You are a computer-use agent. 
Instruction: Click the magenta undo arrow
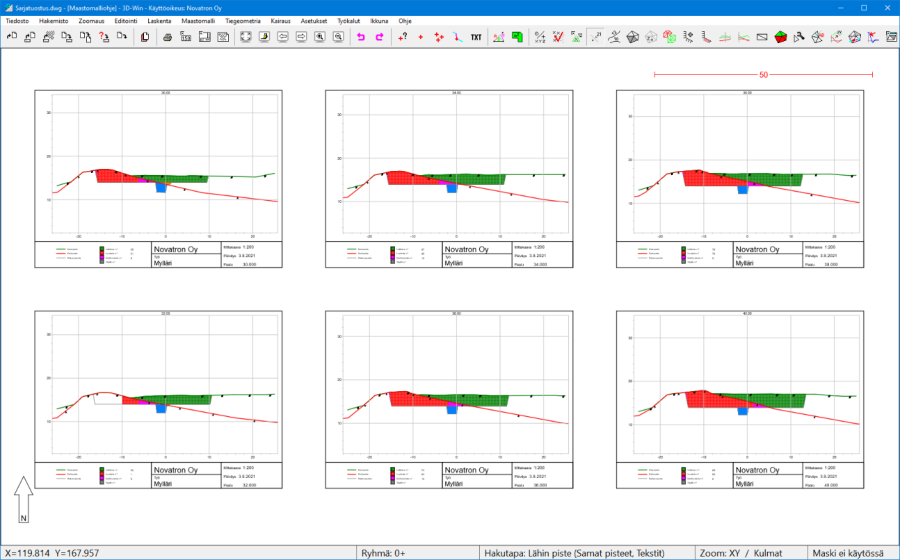[x=360, y=37]
